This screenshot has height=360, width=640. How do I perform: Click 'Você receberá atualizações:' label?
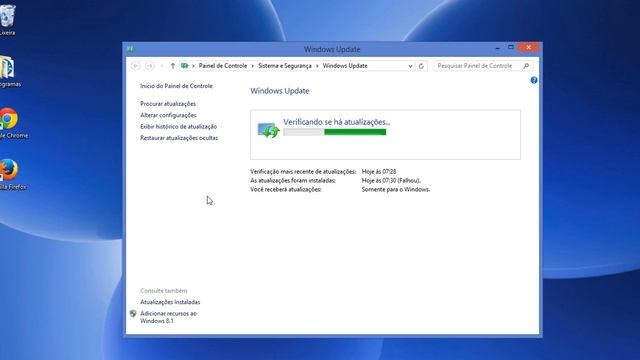click(286, 190)
